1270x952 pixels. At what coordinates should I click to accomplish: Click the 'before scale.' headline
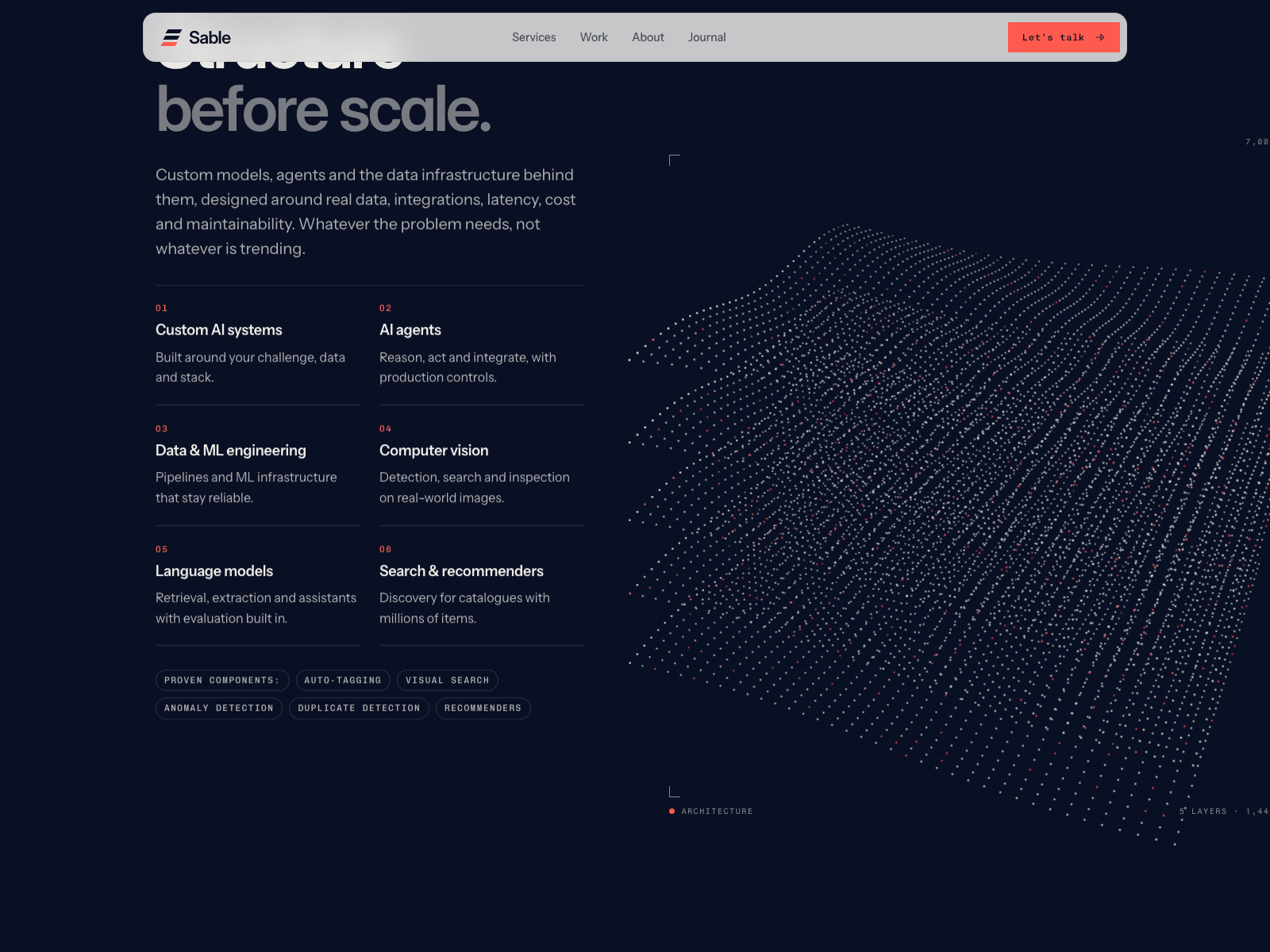(x=324, y=109)
